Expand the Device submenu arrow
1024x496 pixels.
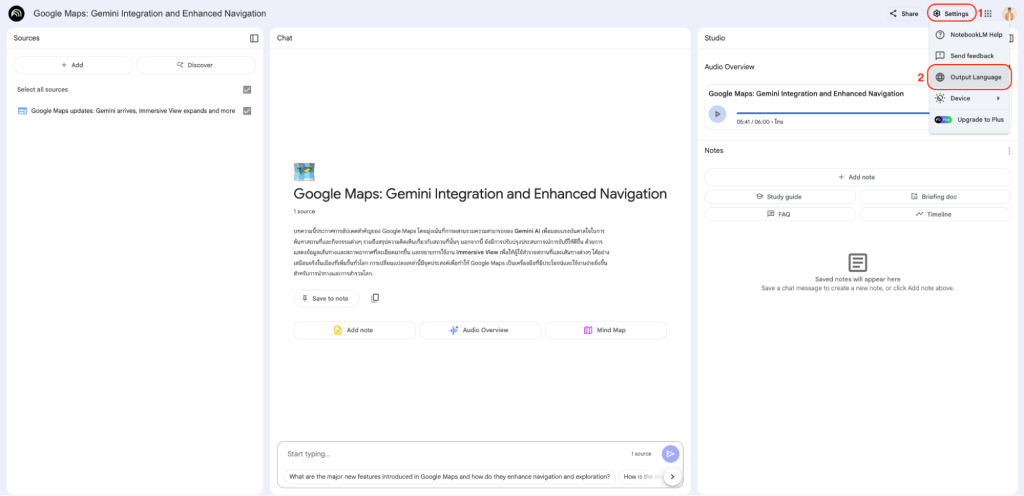click(998, 98)
